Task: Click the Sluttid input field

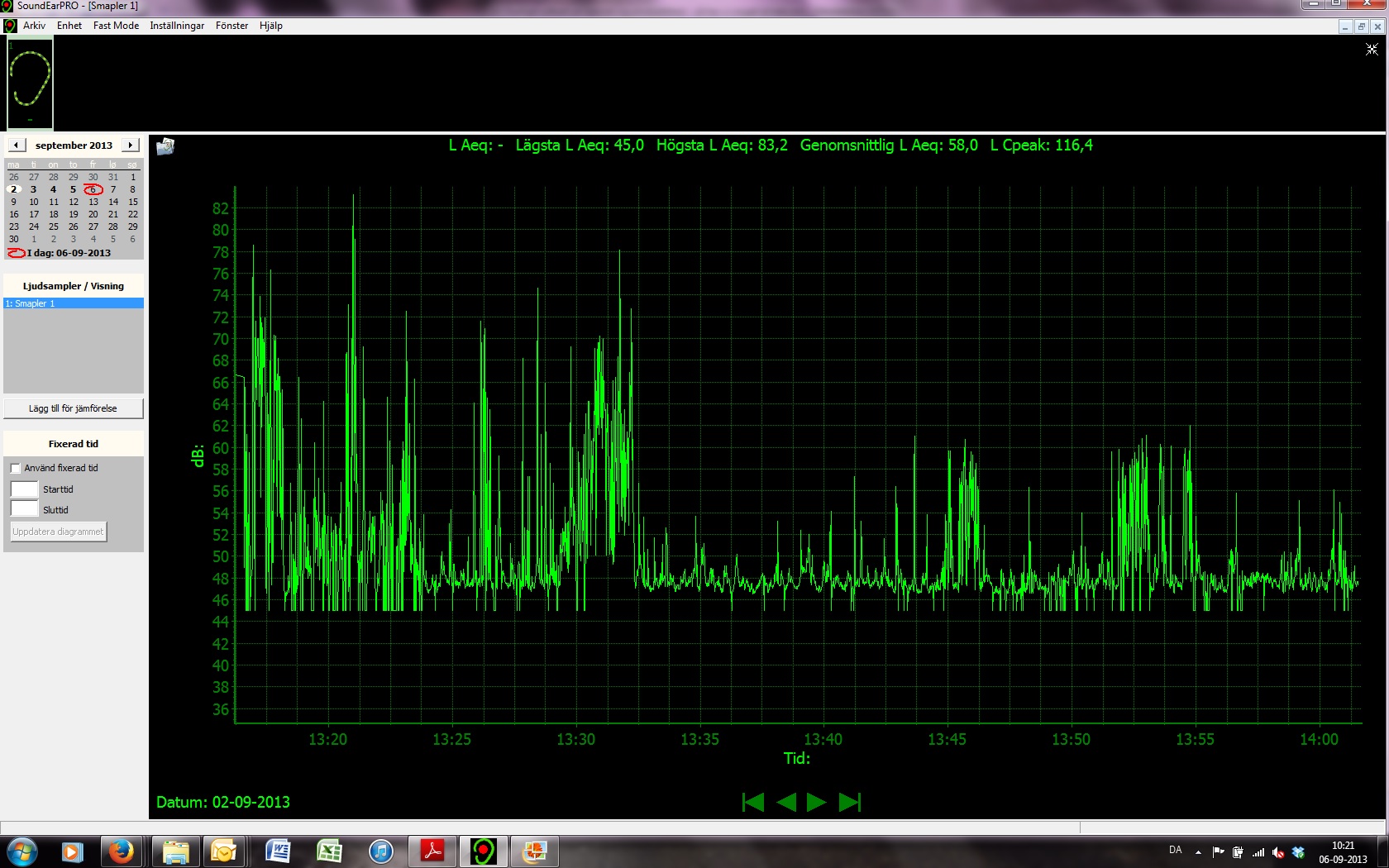Action: click(x=24, y=509)
